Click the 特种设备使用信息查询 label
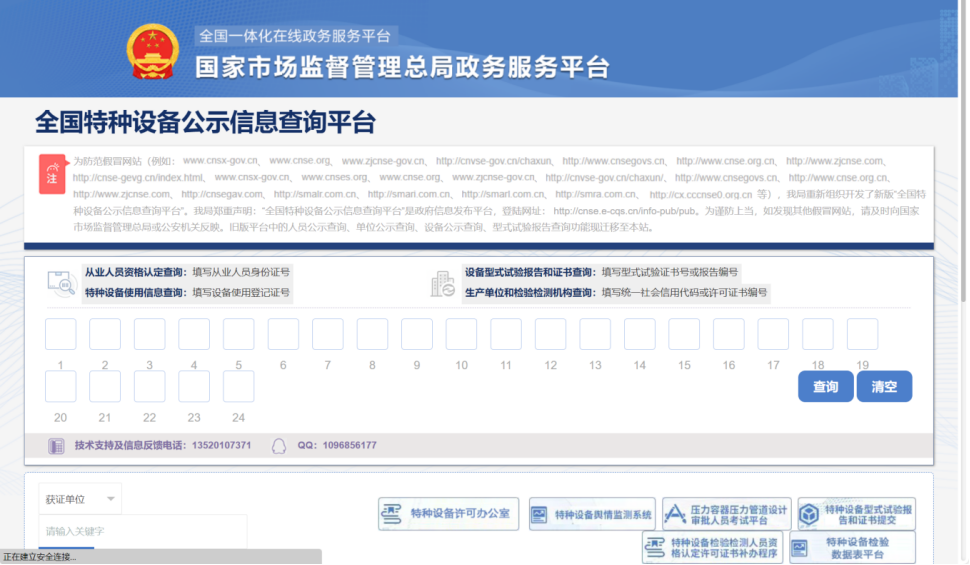Viewport: 970px width, 565px height. (x=136, y=293)
